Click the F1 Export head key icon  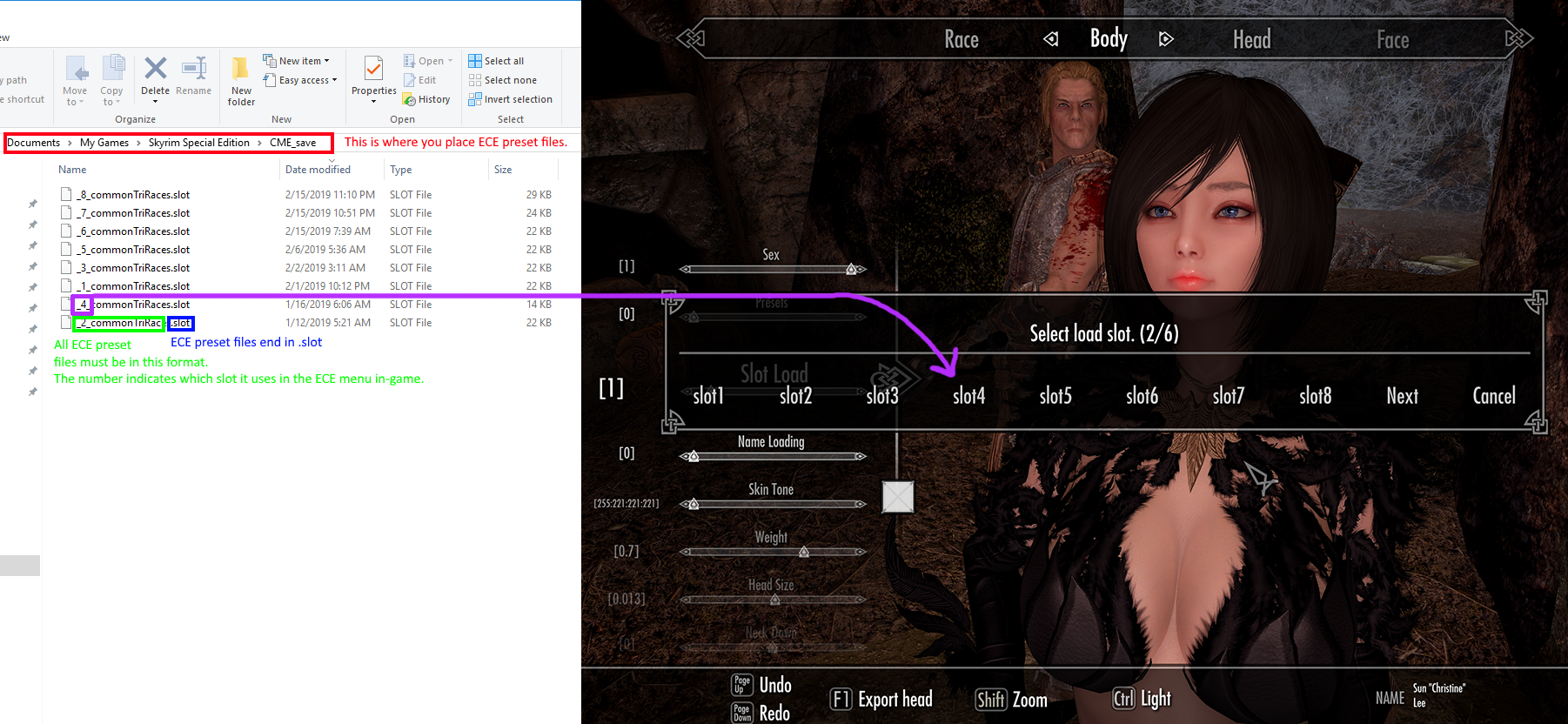coord(841,699)
